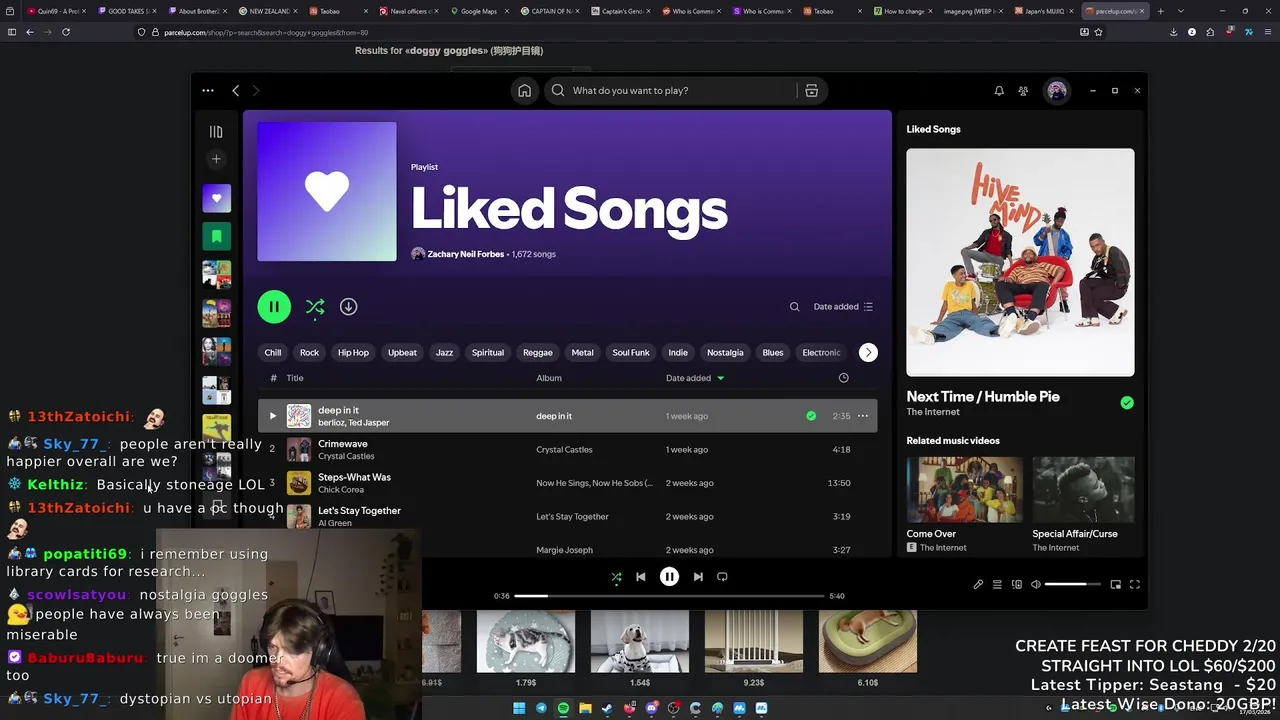Open Zachary Neil Forbes profile link
The image size is (1280, 720).
[x=466, y=254]
